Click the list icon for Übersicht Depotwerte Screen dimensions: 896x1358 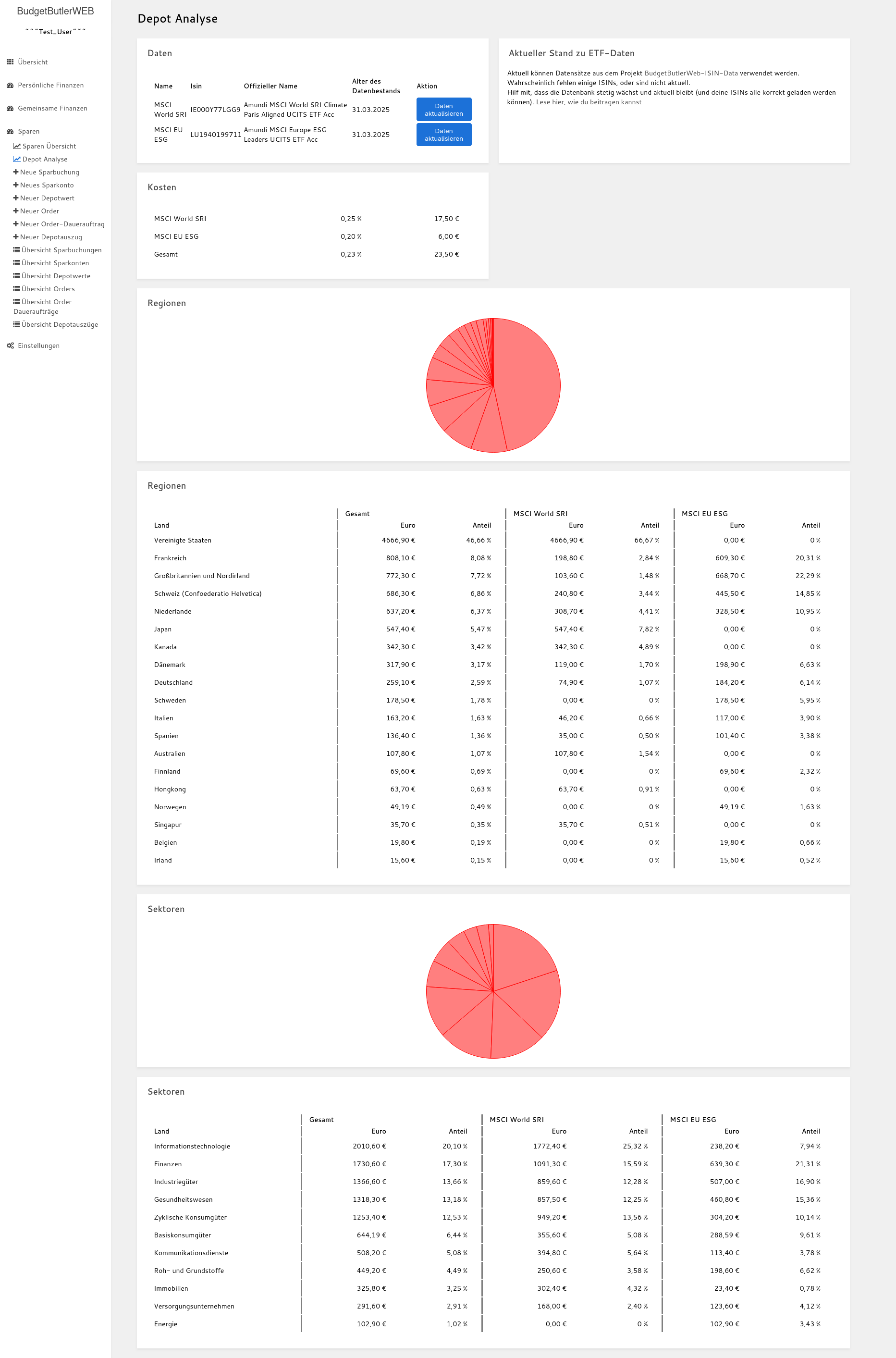(16, 276)
